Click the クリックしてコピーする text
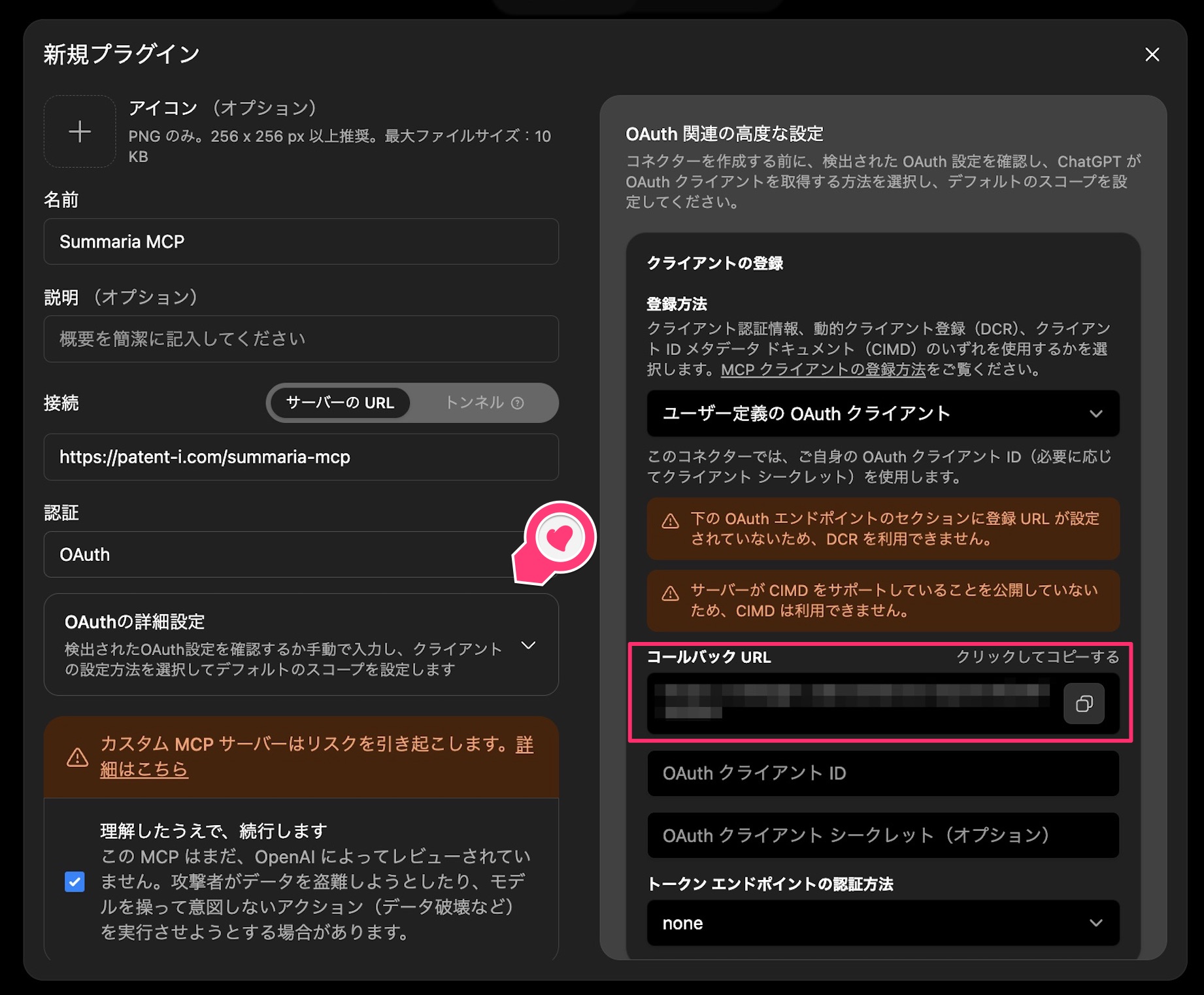 (1037, 657)
